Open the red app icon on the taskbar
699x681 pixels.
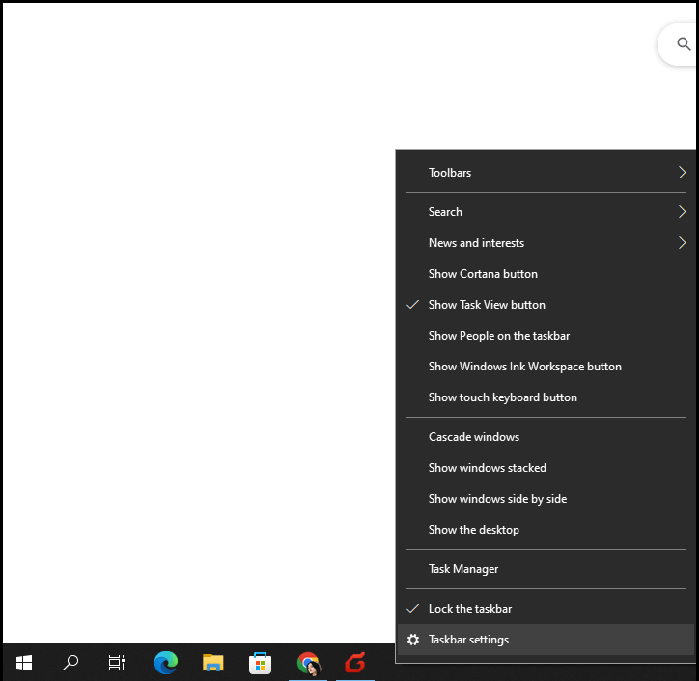click(355, 662)
